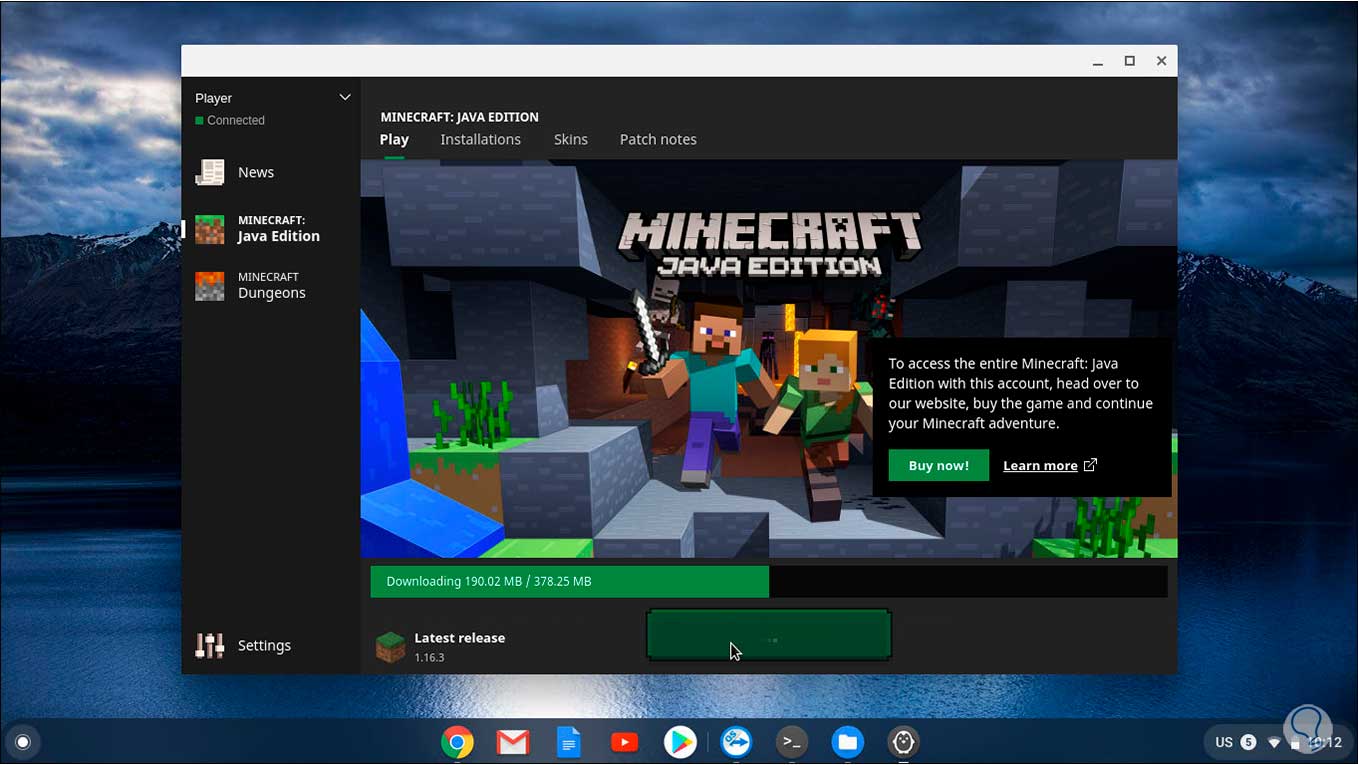Click the green Buy now! button
The width and height of the screenshot is (1358, 765).
(x=939, y=465)
